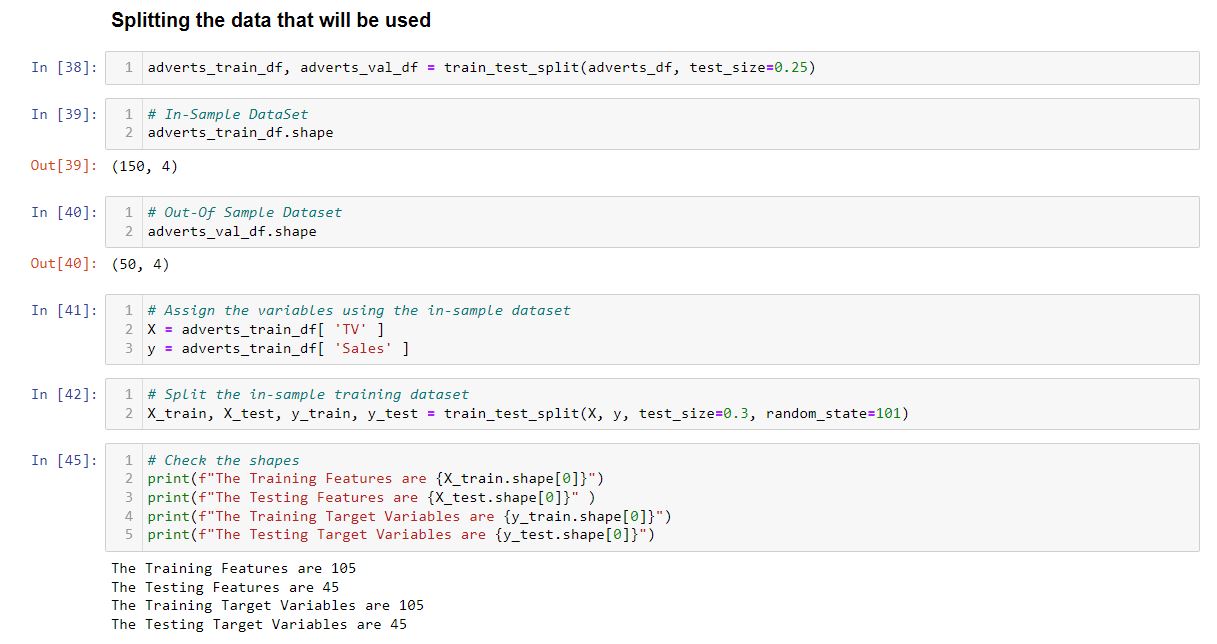
Task: Select the In [42] cell prompt
Action: [64, 394]
